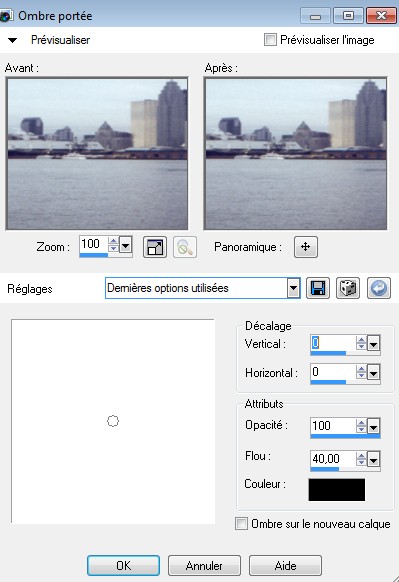Viewport: 399px width, 582px height.
Task: Open the black Couleur swatch
Action: (337, 490)
